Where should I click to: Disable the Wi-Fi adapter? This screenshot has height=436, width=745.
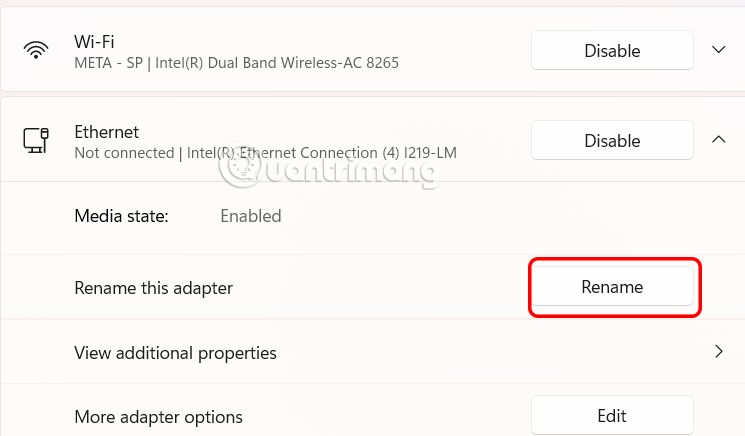[x=612, y=51]
